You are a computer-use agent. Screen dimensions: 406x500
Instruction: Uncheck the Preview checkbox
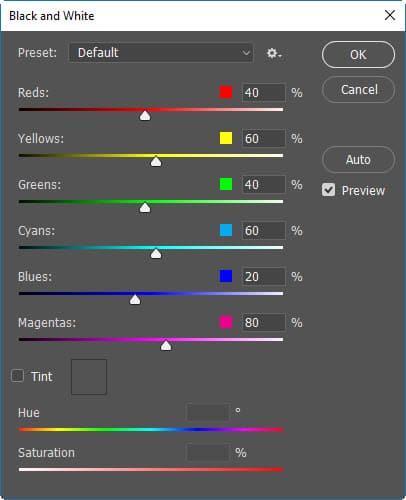pos(328,190)
